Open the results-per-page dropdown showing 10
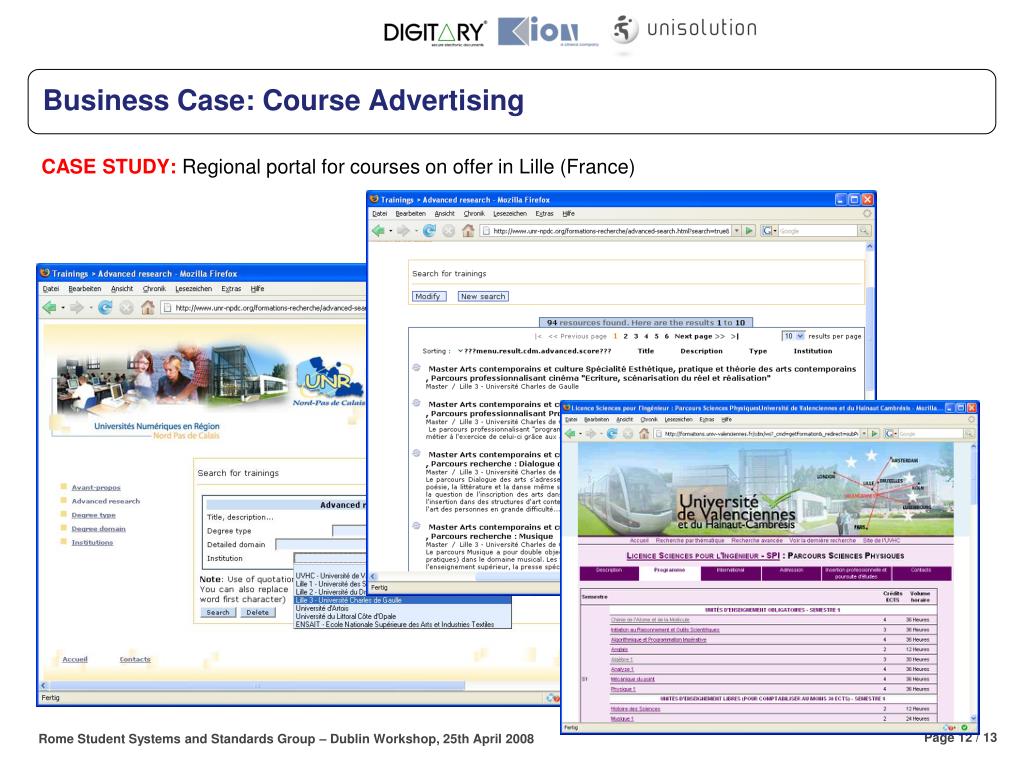This screenshot has height=768, width=1024. point(793,336)
